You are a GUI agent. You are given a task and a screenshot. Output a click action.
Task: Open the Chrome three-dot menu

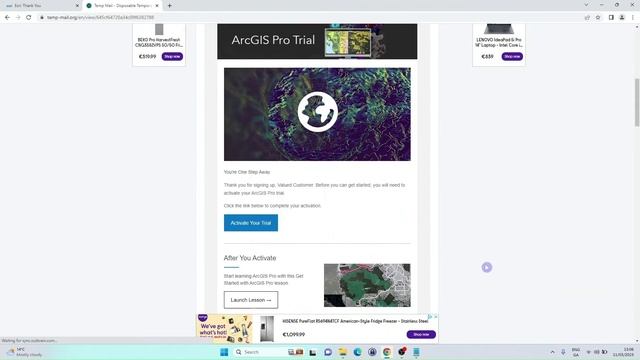click(633, 18)
